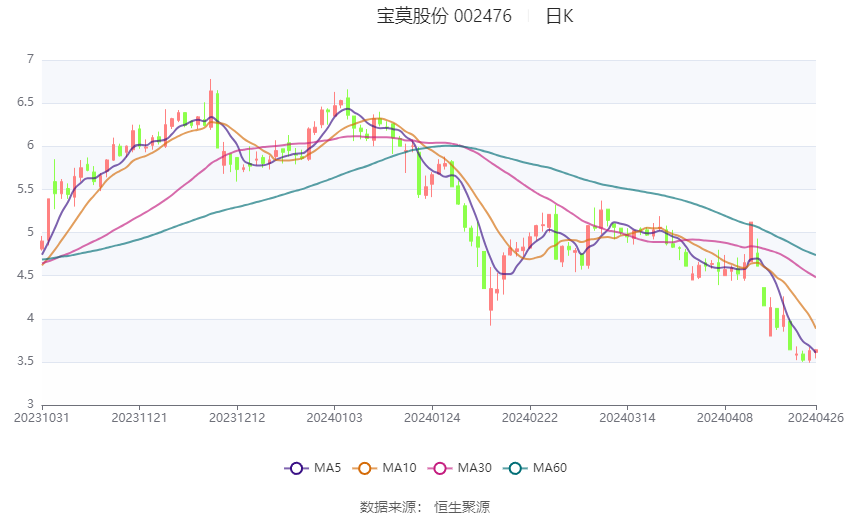Viewport: 850px width, 517px height.
Task: Click the 4.5 y-axis value label
Action: pos(25,275)
